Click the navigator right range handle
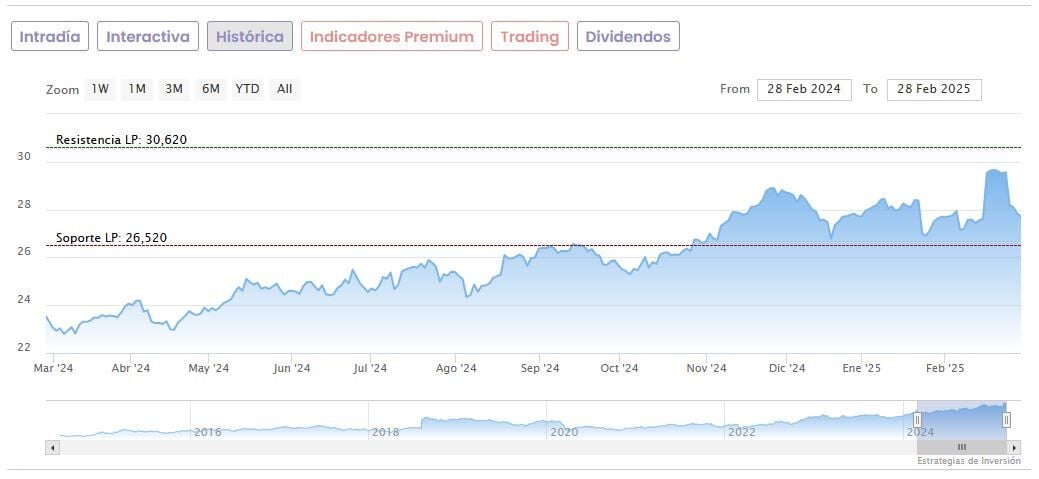 click(1006, 419)
